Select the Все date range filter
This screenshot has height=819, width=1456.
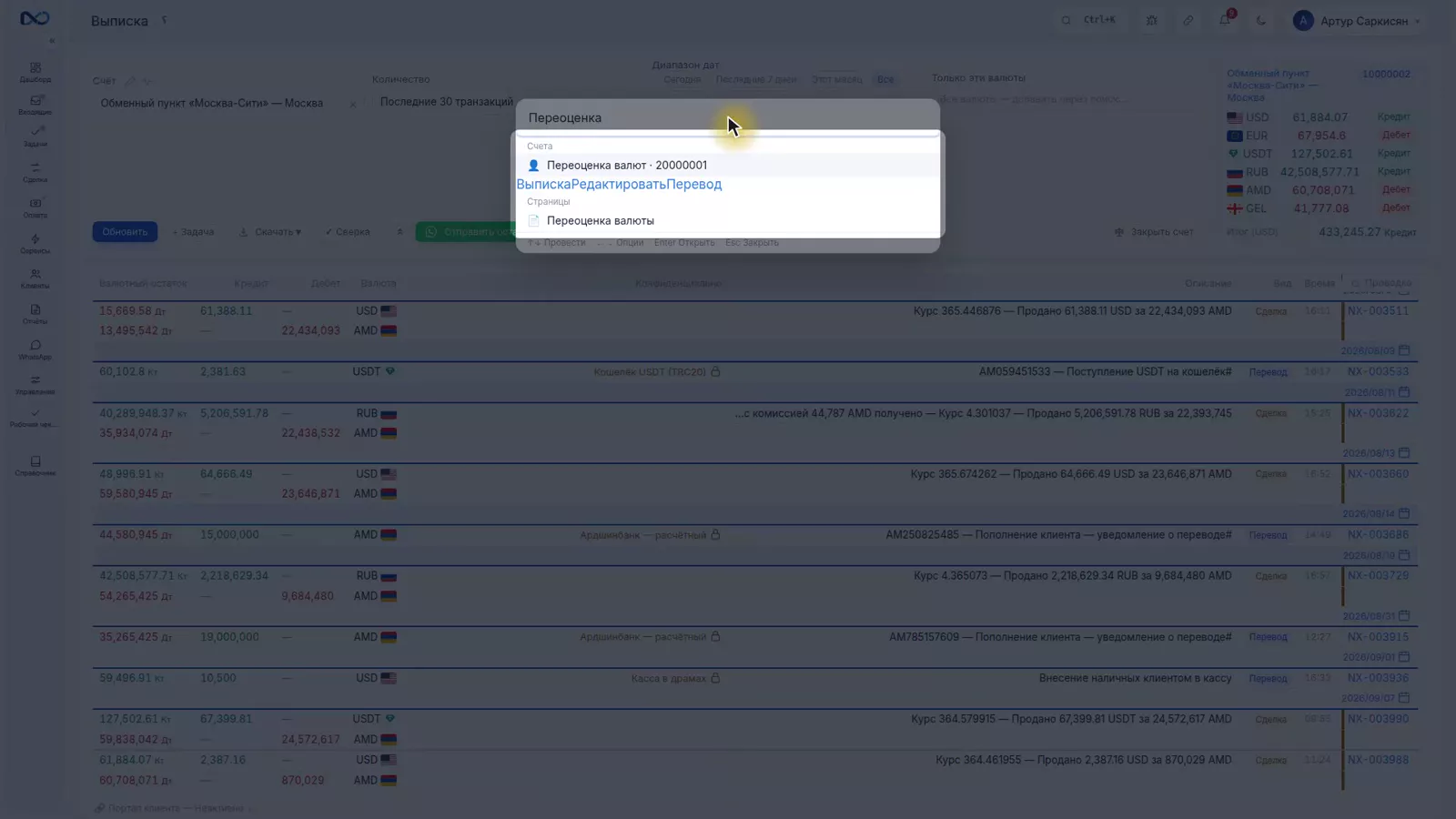click(885, 80)
